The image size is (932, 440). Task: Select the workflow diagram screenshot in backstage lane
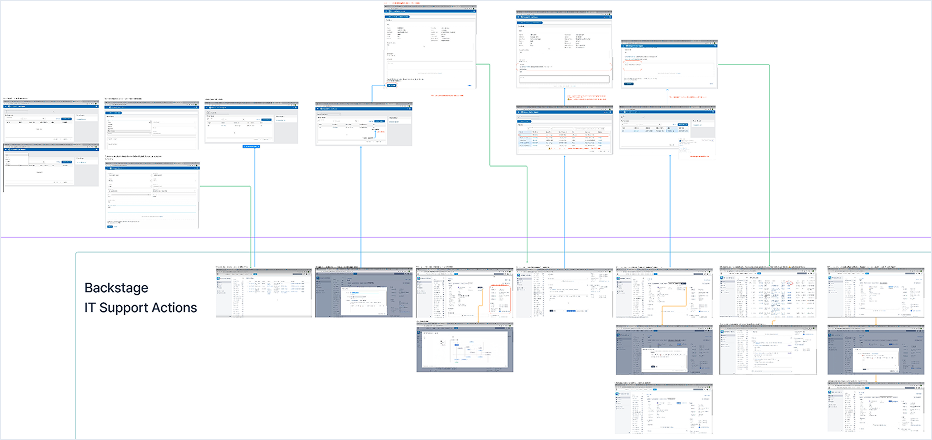click(463, 348)
